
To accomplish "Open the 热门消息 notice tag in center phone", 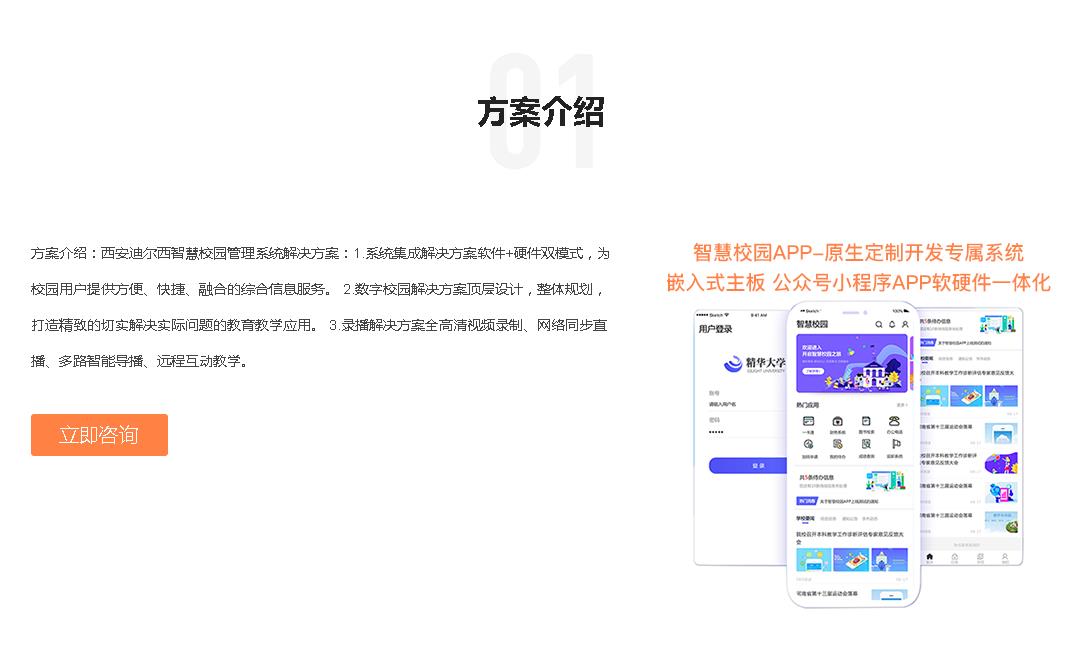I will tap(807, 501).
